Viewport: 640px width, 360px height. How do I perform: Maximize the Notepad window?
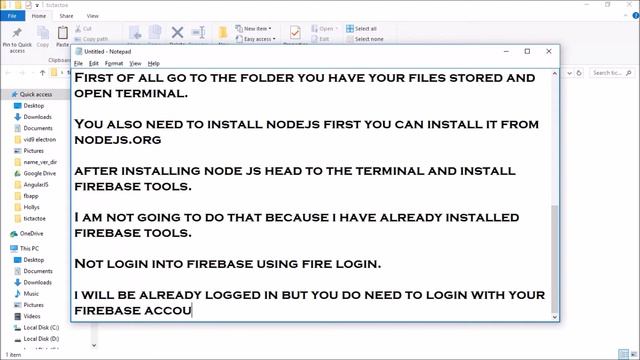[527, 51]
